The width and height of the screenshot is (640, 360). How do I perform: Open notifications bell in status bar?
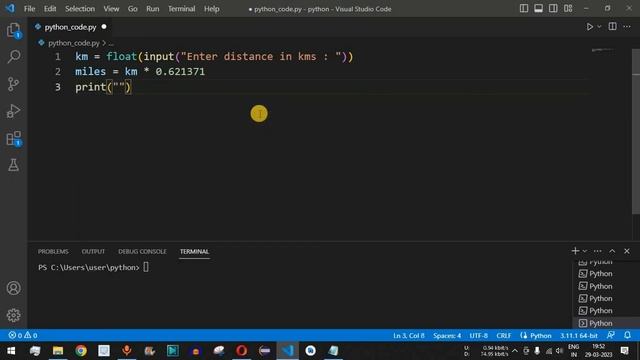pyautogui.click(x=627, y=335)
